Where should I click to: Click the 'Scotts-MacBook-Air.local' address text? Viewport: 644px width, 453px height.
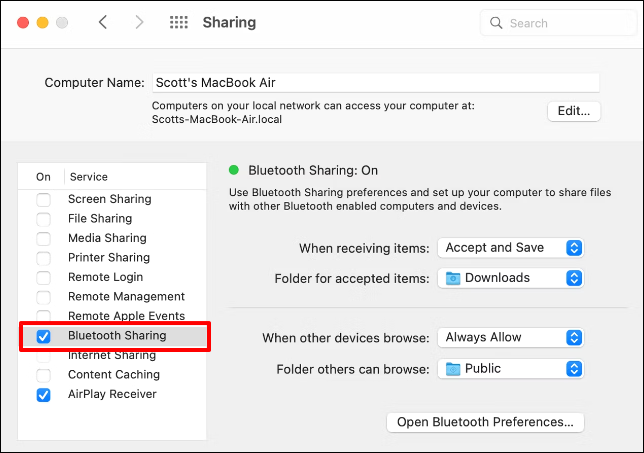click(217, 120)
